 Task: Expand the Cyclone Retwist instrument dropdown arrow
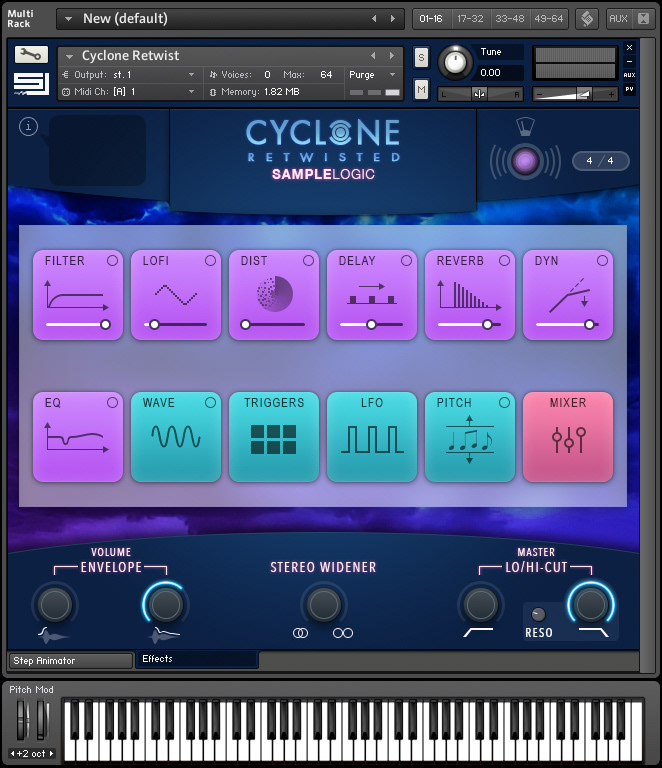tap(69, 56)
